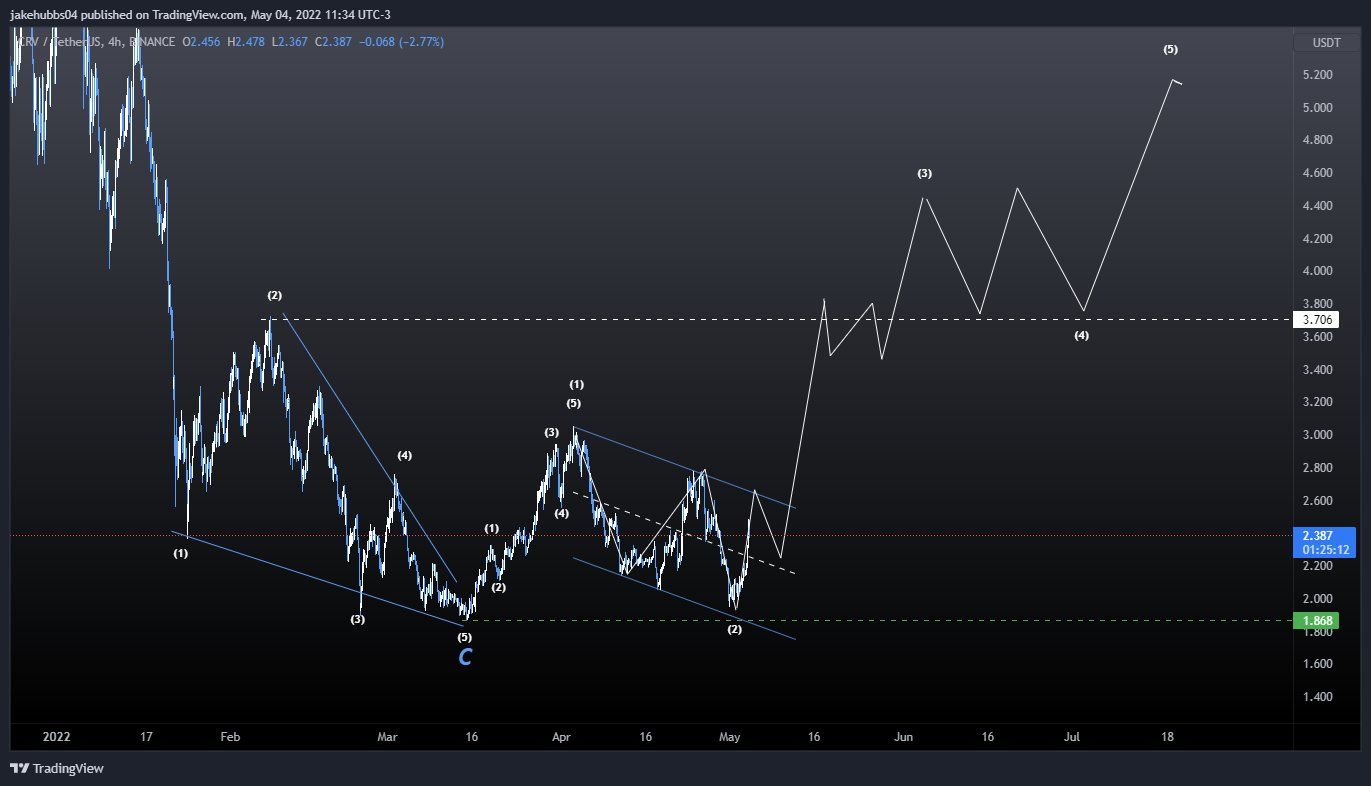The height and width of the screenshot is (786, 1371).
Task: Click the (-2.77%) change value in the legend
Action: coord(420,42)
